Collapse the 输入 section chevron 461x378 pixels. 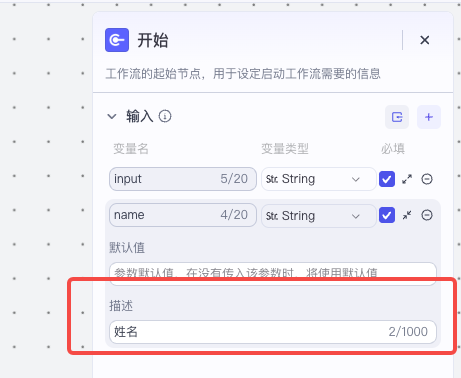pyautogui.click(x=111, y=116)
